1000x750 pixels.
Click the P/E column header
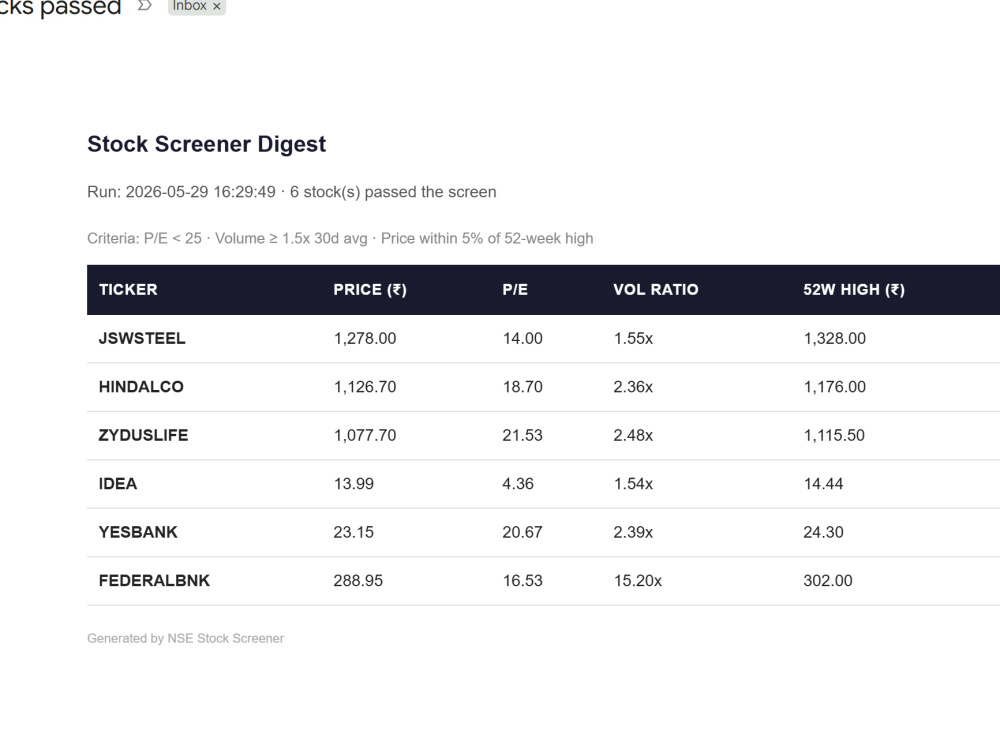(x=515, y=290)
